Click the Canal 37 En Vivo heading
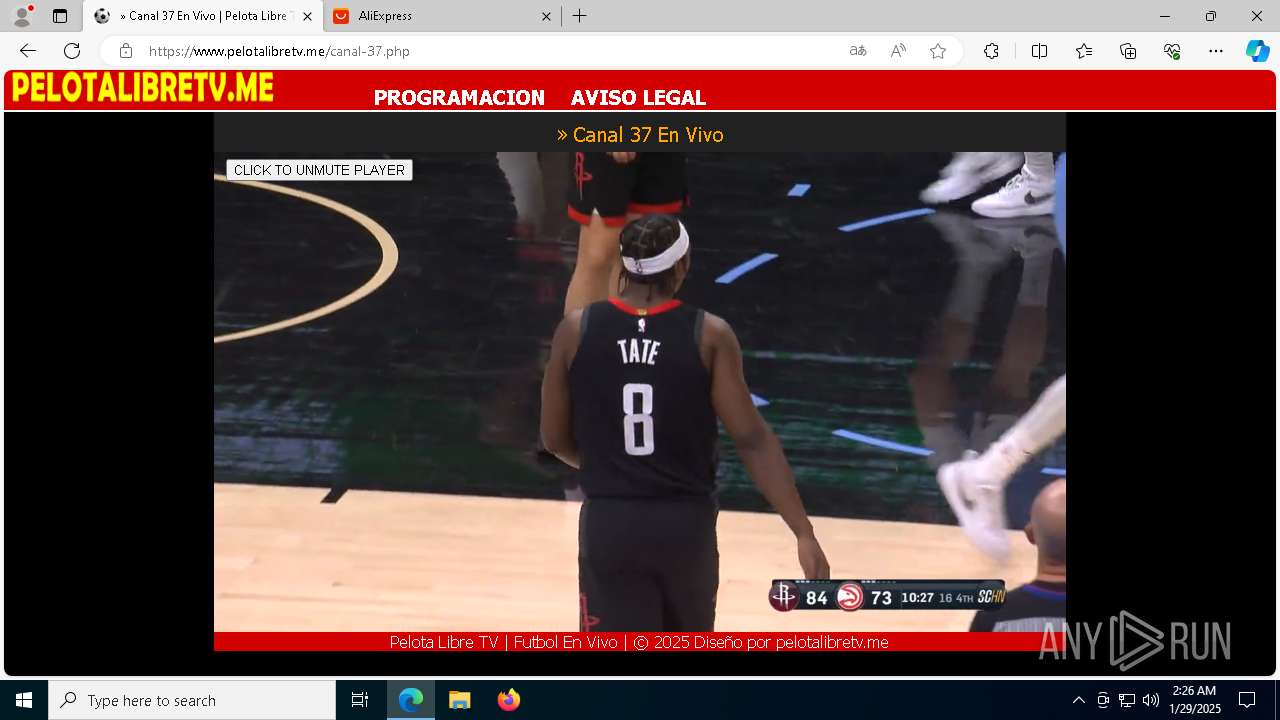The image size is (1280, 720). (640, 135)
